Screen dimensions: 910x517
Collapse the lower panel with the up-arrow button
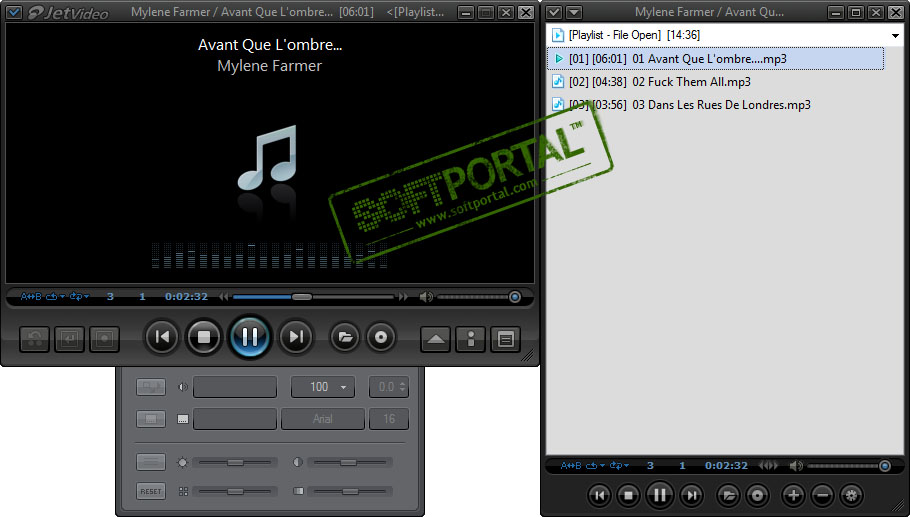pyautogui.click(x=436, y=339)
